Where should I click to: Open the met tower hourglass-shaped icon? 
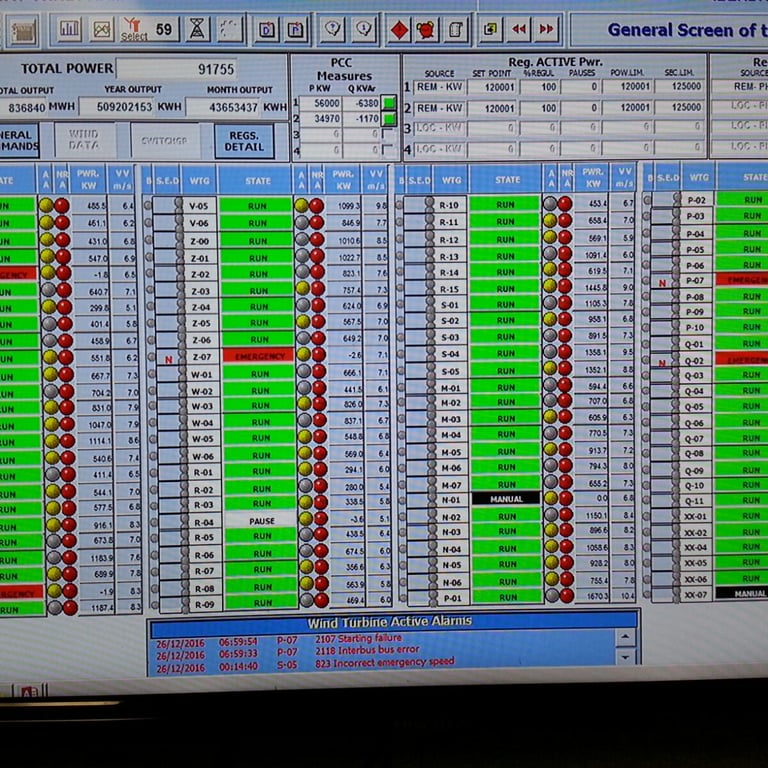(196, 29)
